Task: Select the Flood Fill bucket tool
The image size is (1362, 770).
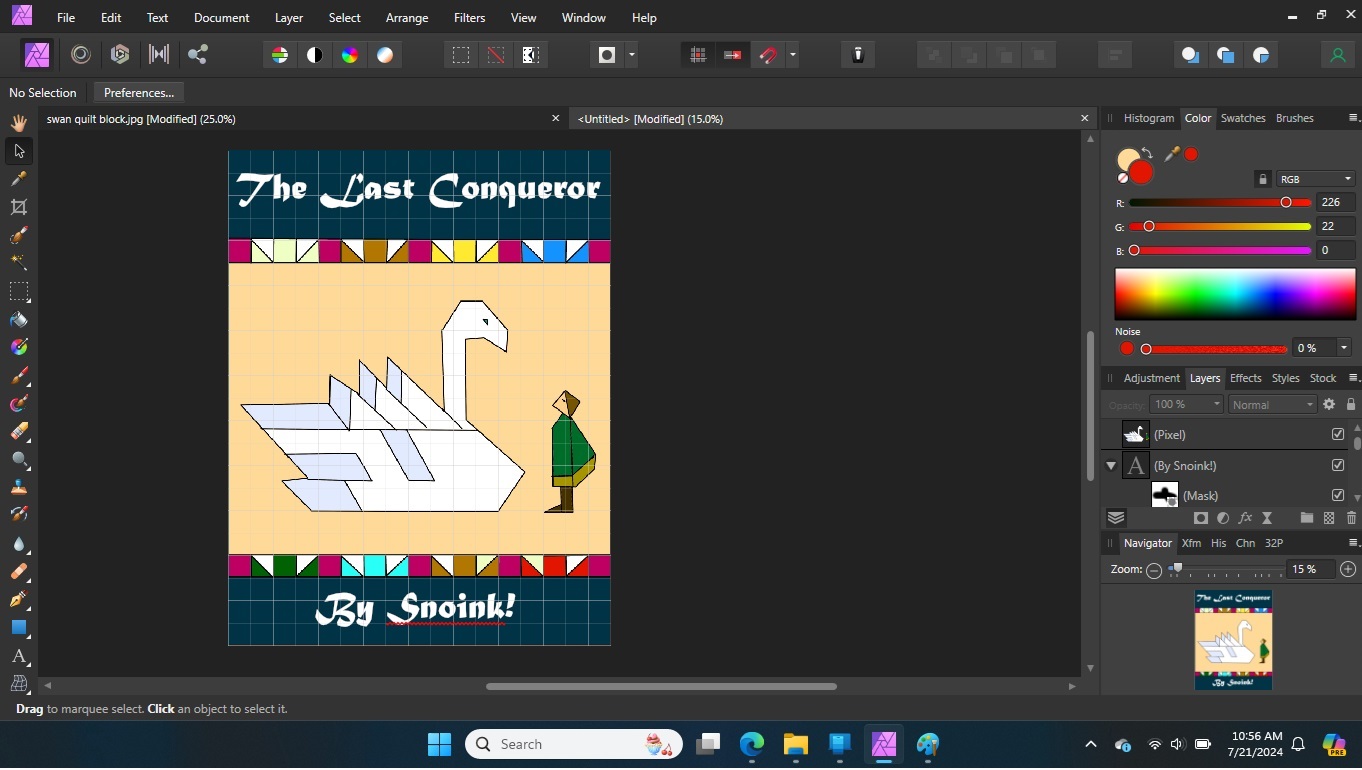Action: click(x=19, y=320)
